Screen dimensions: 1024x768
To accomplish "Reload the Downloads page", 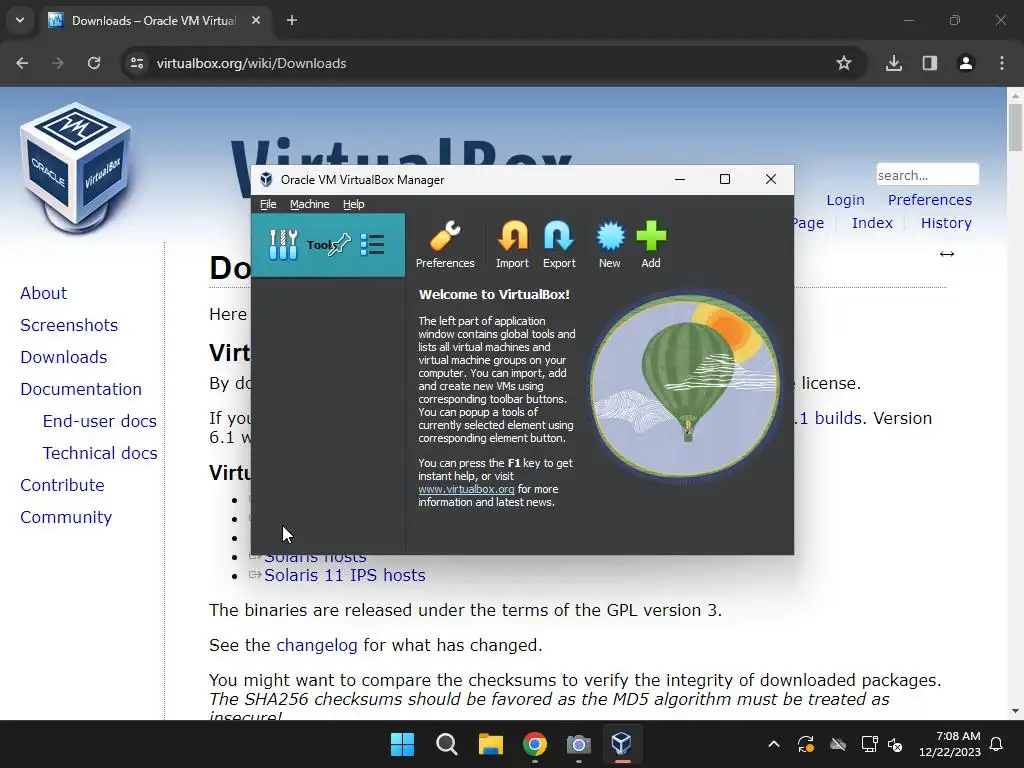I will click(94, 63).
